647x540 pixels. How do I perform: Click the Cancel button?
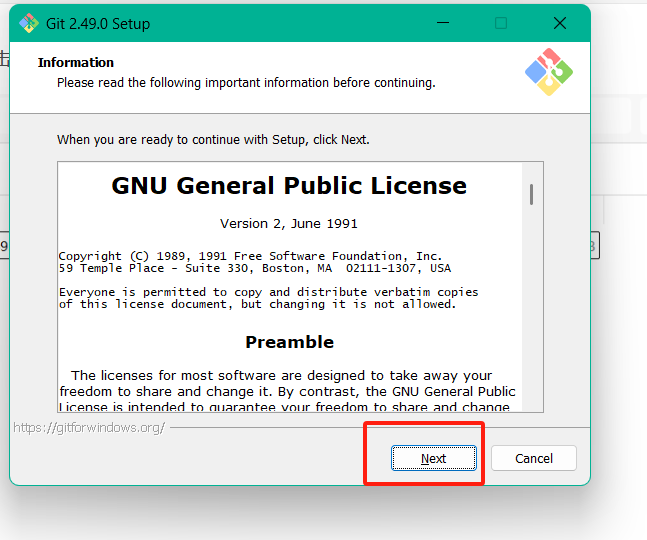[534, 458]
